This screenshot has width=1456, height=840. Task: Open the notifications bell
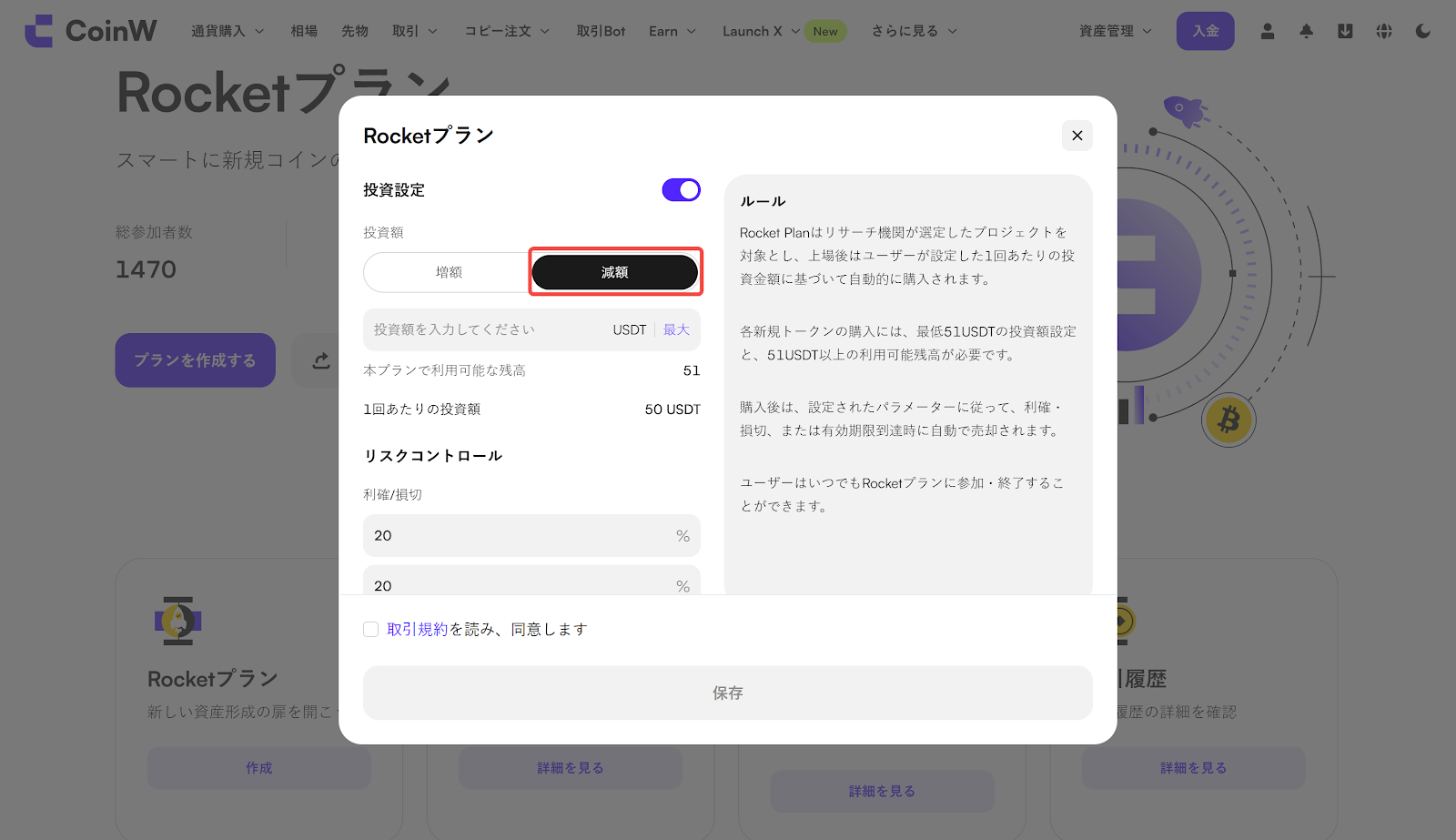(1306, 31)
